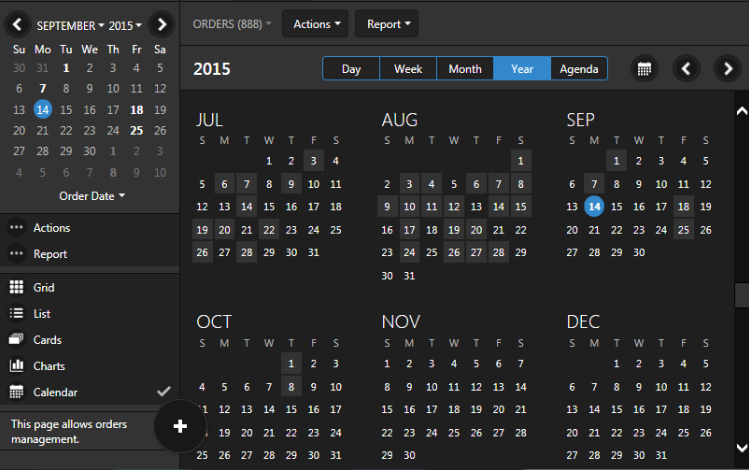Switch to List view icon
Viewport: 749px width, 470px height.
[x=16, y=314]
